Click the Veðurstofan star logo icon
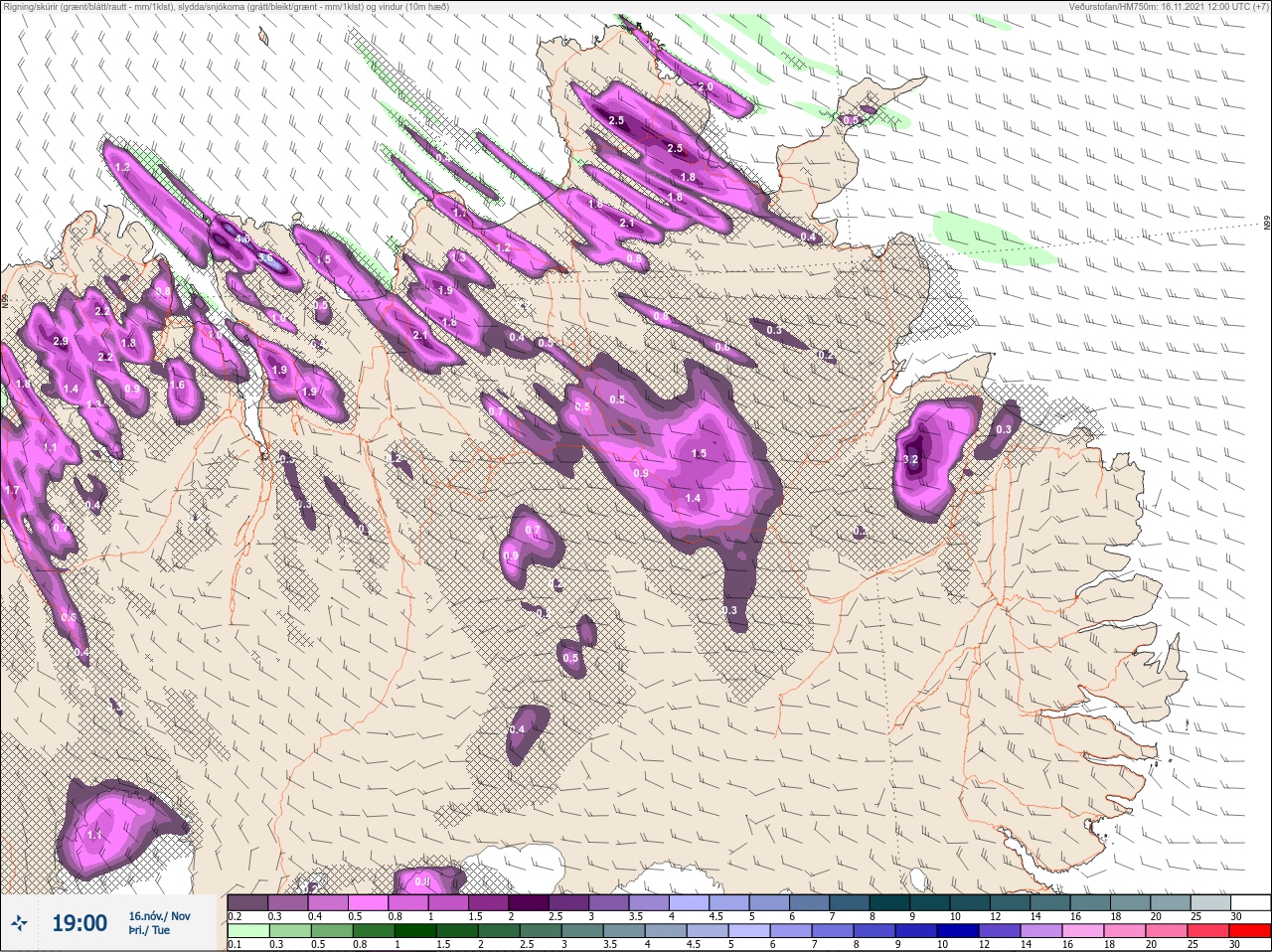 [20, 923]
